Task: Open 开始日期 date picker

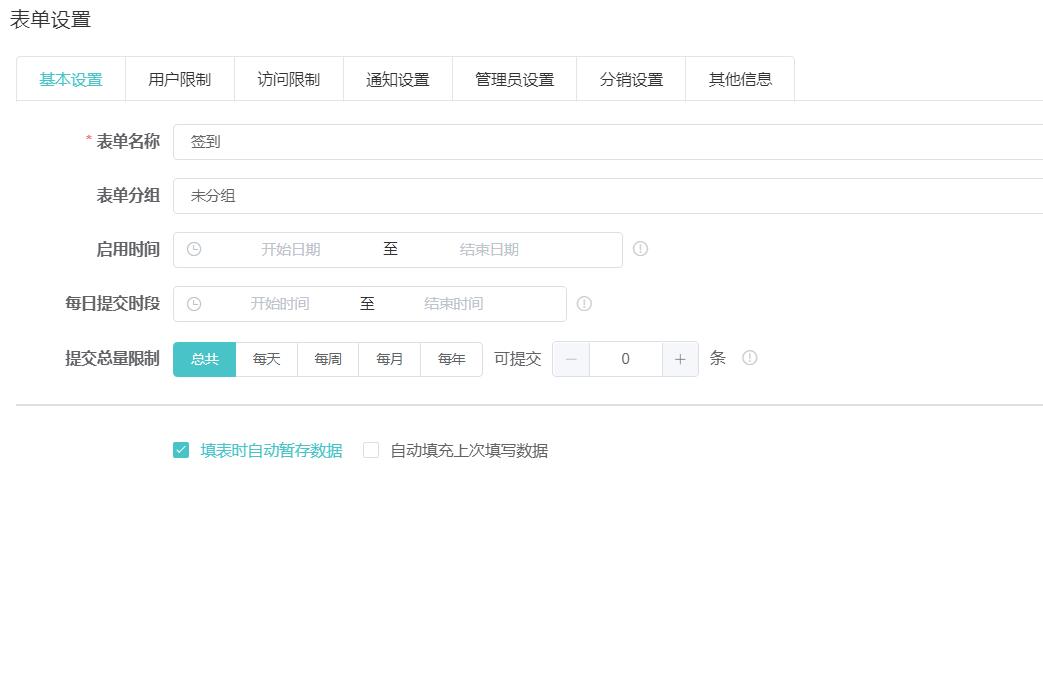Action: 291,249
